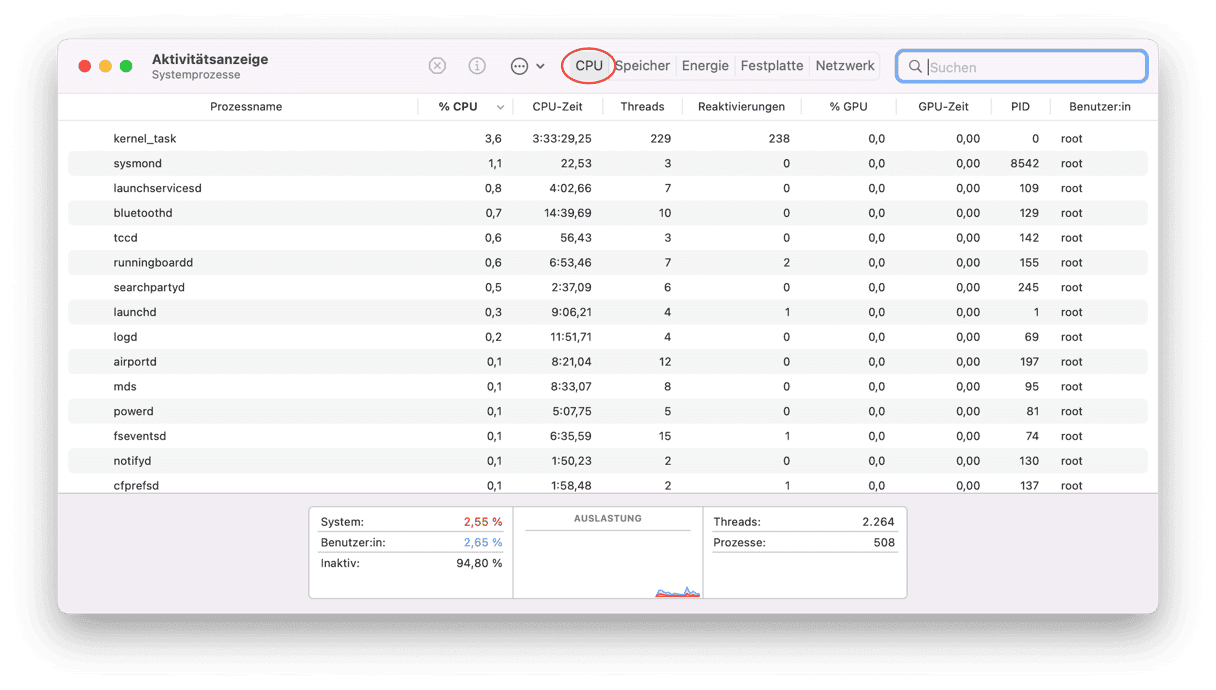1216x690 pixels.
Task: Sort by Benutzer:in column header
Action: coord(1100,106)
